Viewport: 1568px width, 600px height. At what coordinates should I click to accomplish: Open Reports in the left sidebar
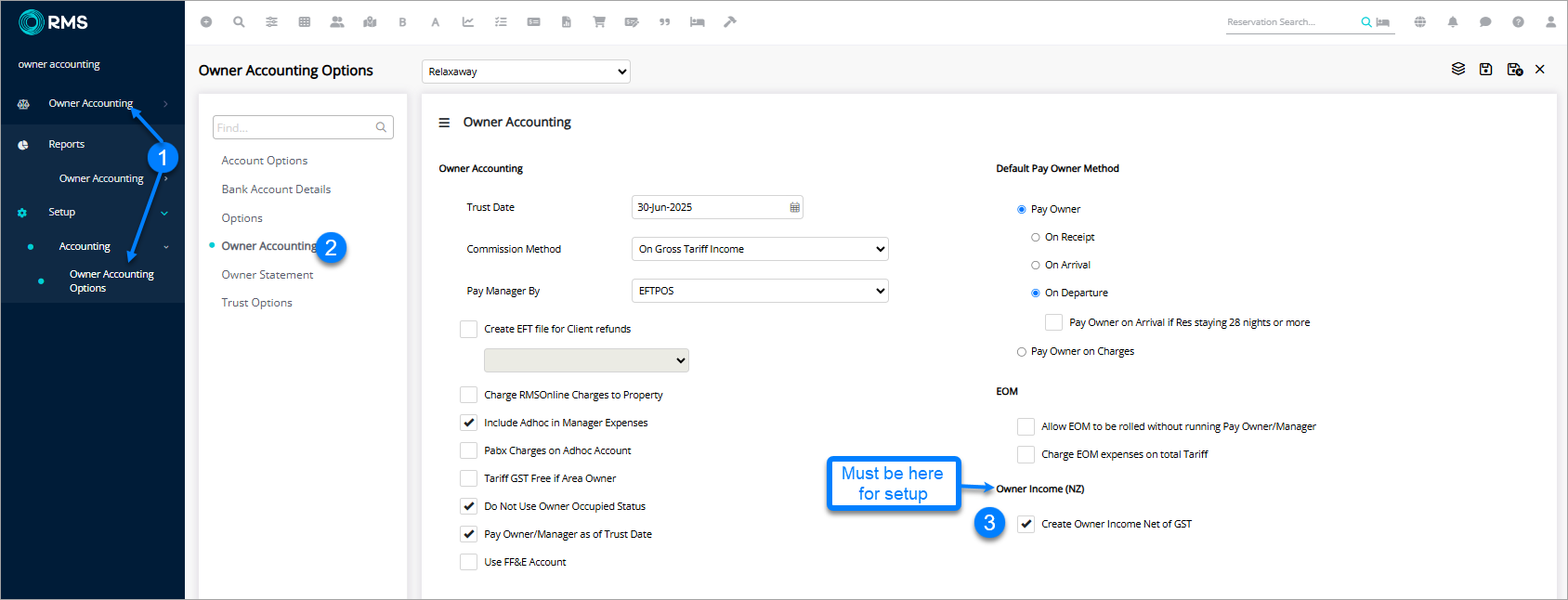point(67,145)
